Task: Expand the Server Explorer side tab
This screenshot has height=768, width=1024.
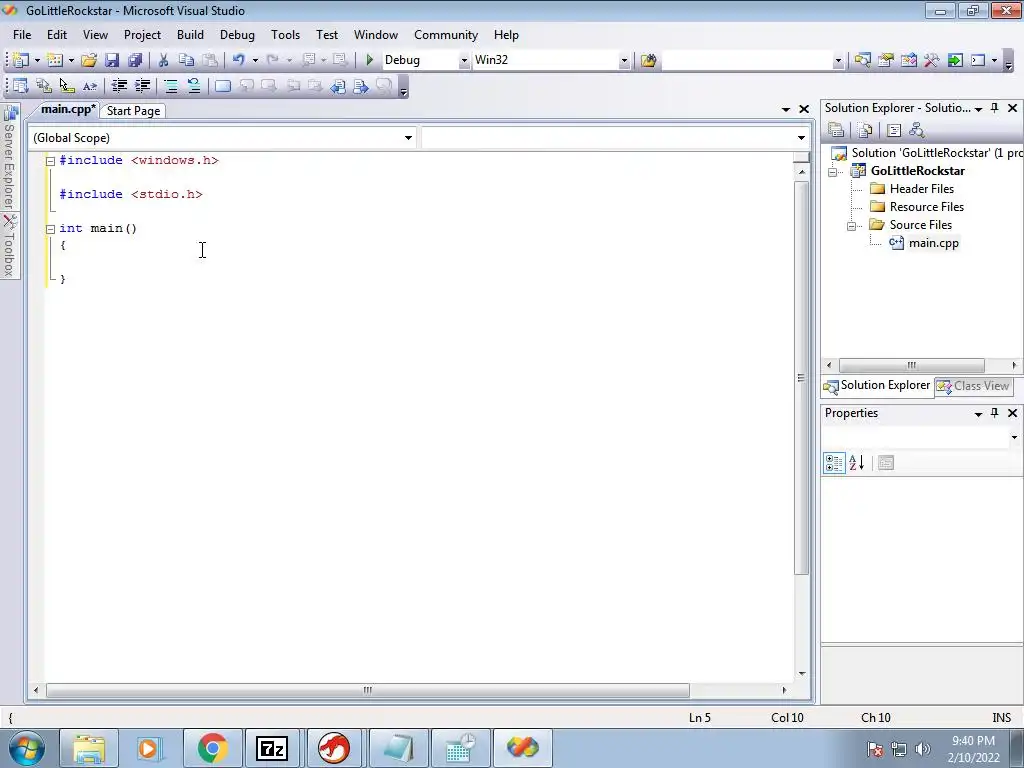Action: (x=9, y=157)
